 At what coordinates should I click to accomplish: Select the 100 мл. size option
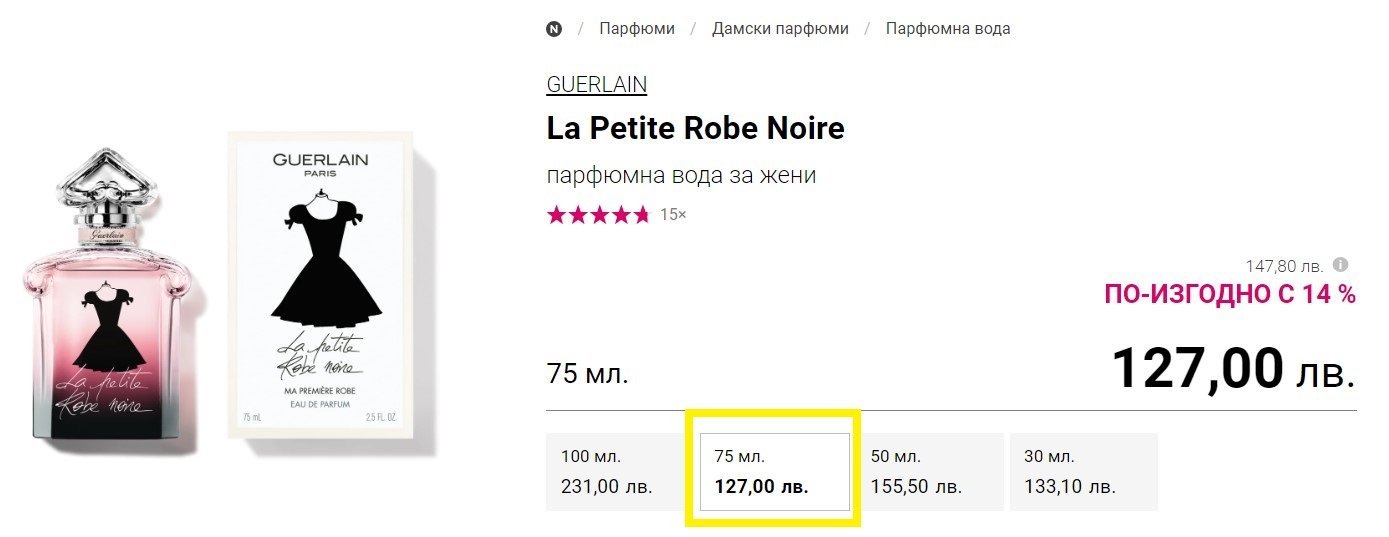click(618, 472)
